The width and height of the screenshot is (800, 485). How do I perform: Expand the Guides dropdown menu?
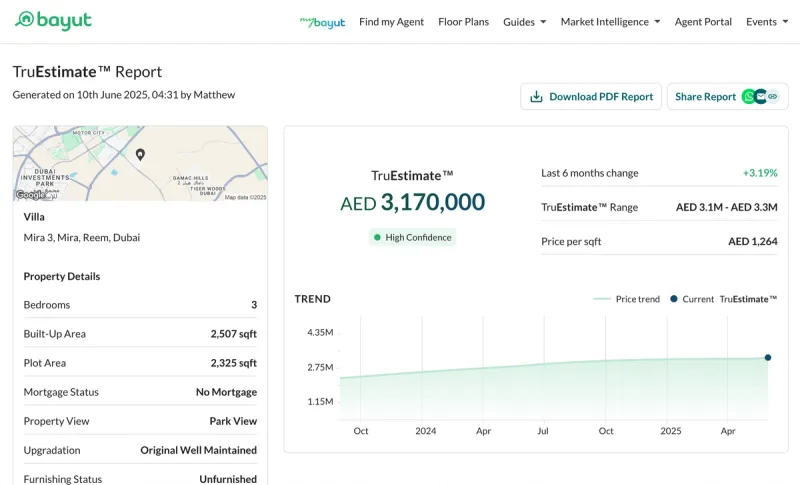[x=524, y=22]
